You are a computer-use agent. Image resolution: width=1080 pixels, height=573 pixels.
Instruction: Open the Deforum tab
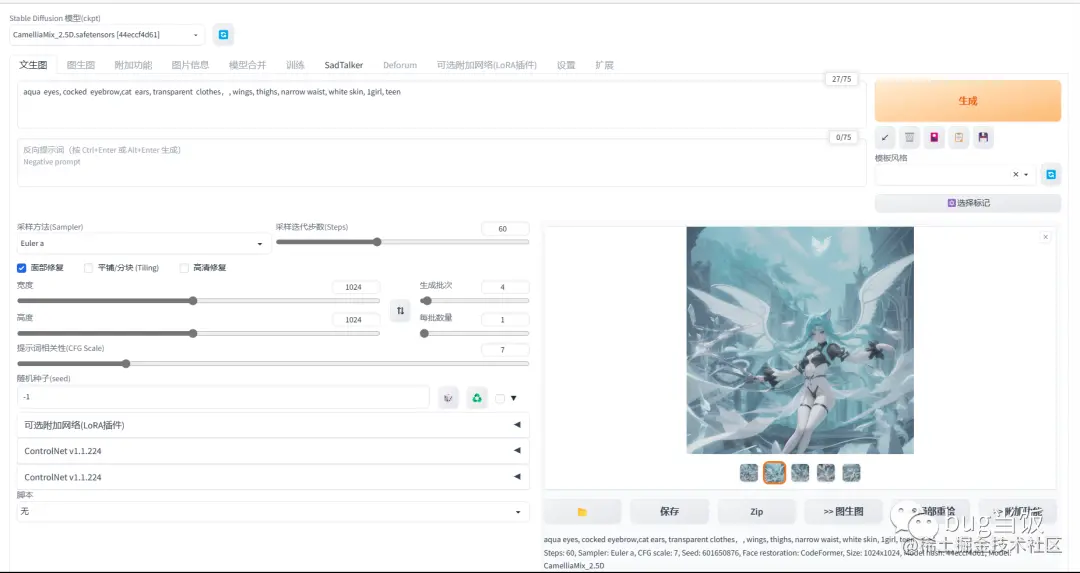[x=400, y=65]
